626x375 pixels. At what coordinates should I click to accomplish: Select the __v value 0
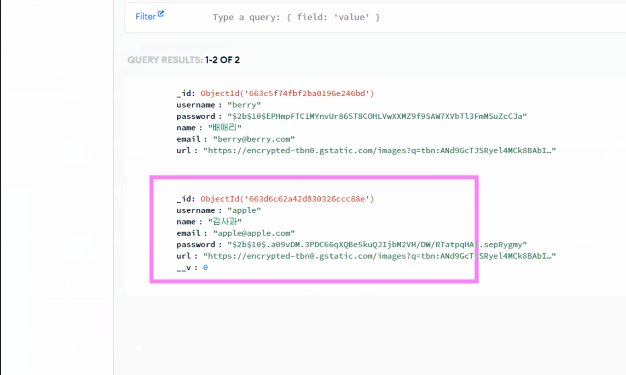[x=205, y=268]
